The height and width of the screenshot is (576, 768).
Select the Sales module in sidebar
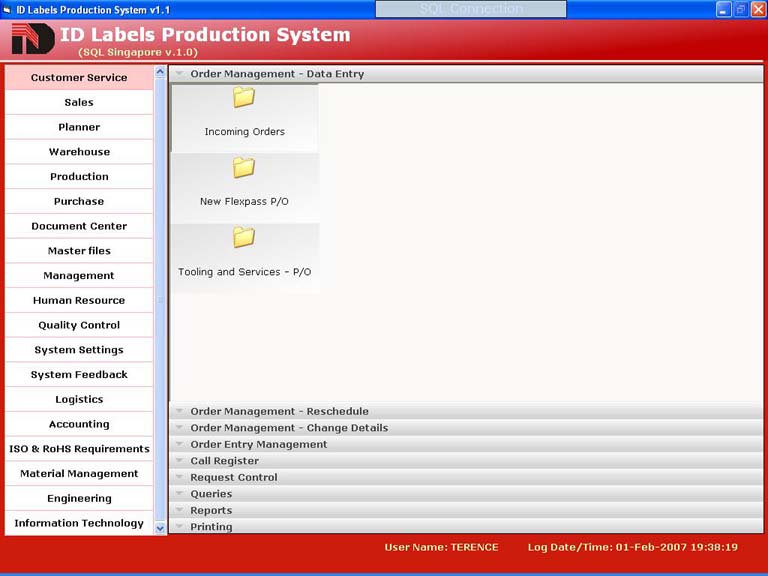pyautogui.click(x=79, y=102)
